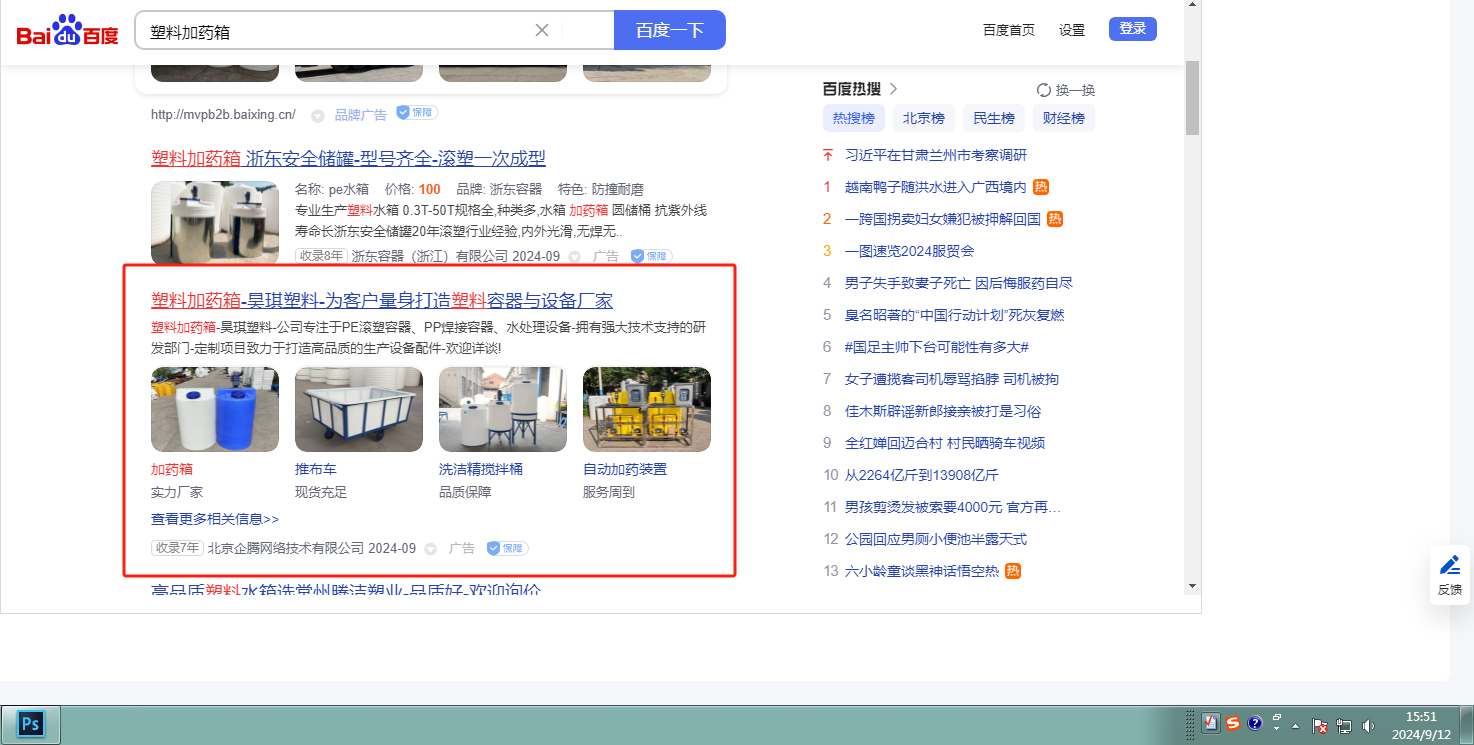The height and width of the screenshot is (745, 1474).
Task: Click the mvpb2b.baixing.cn URL
Action: tap(223, 114)
